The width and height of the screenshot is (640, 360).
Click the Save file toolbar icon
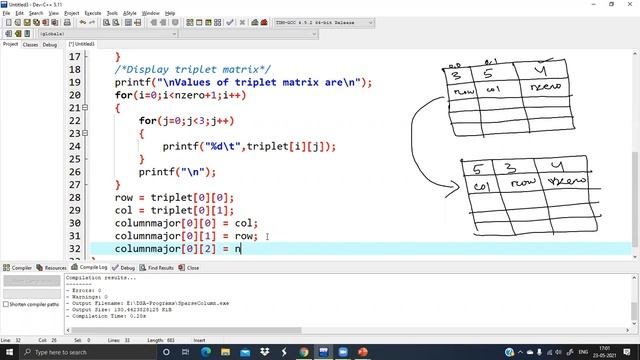[x=27, y=22]
